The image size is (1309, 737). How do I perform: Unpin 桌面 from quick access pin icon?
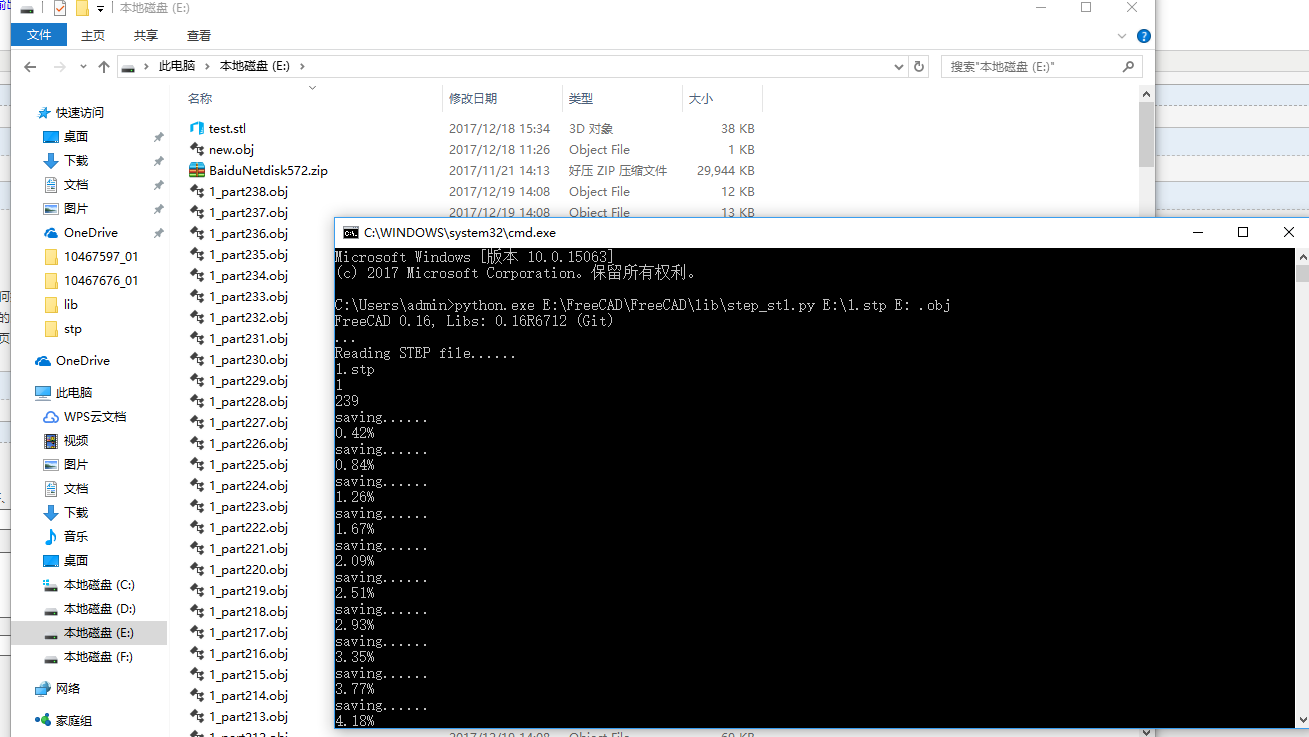tap(158, 137)
